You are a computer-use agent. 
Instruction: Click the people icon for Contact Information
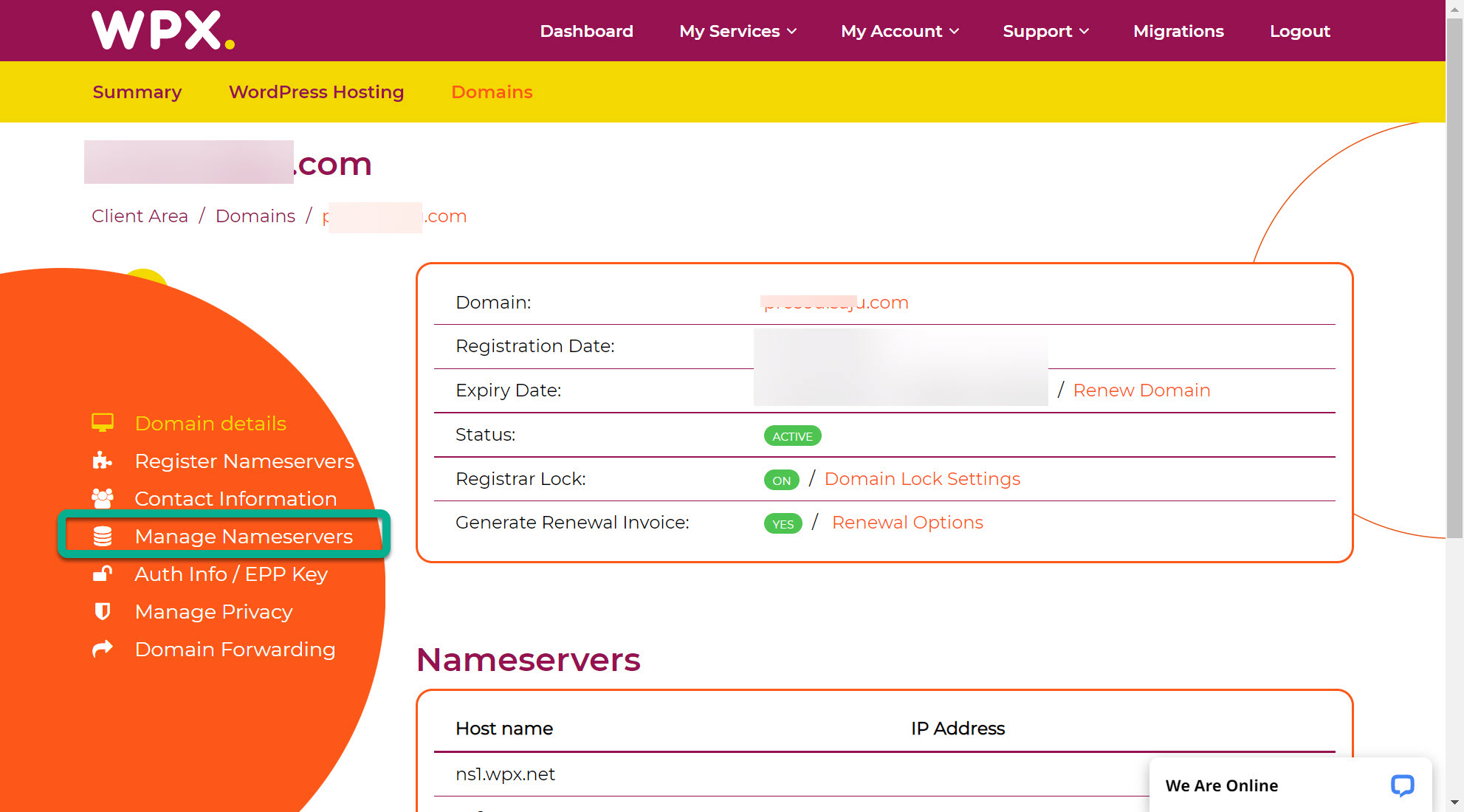click(102, 498)
